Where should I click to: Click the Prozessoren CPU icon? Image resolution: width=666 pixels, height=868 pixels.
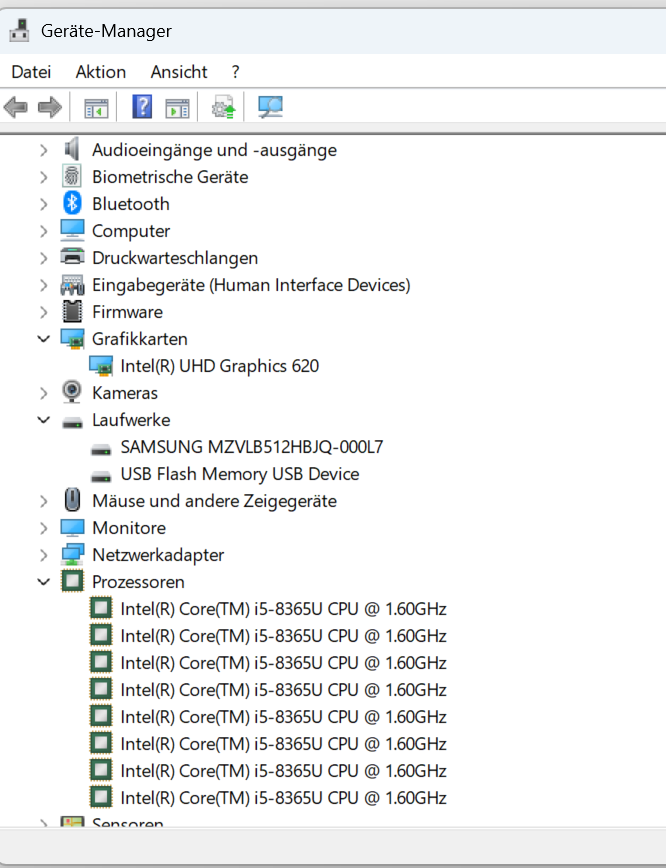click(x=73, y=581)
